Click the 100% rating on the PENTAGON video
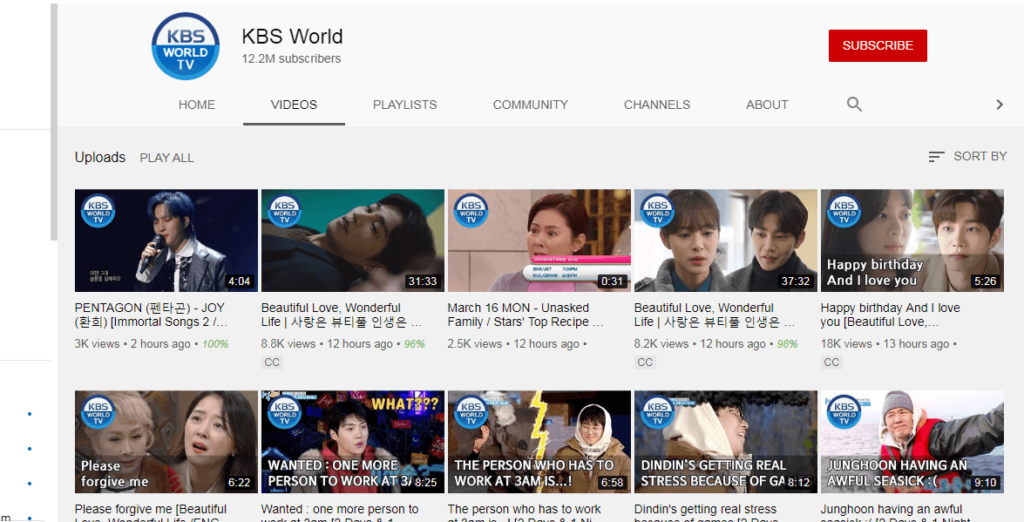Viewport: 1024px width, 522px height. 215,344
